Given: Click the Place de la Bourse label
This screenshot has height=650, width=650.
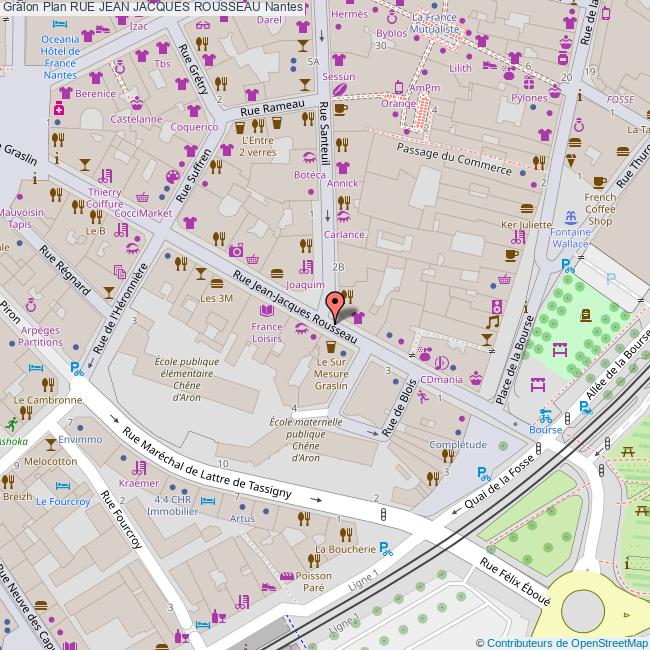Looking at the screenshot, I should (515, 360).
